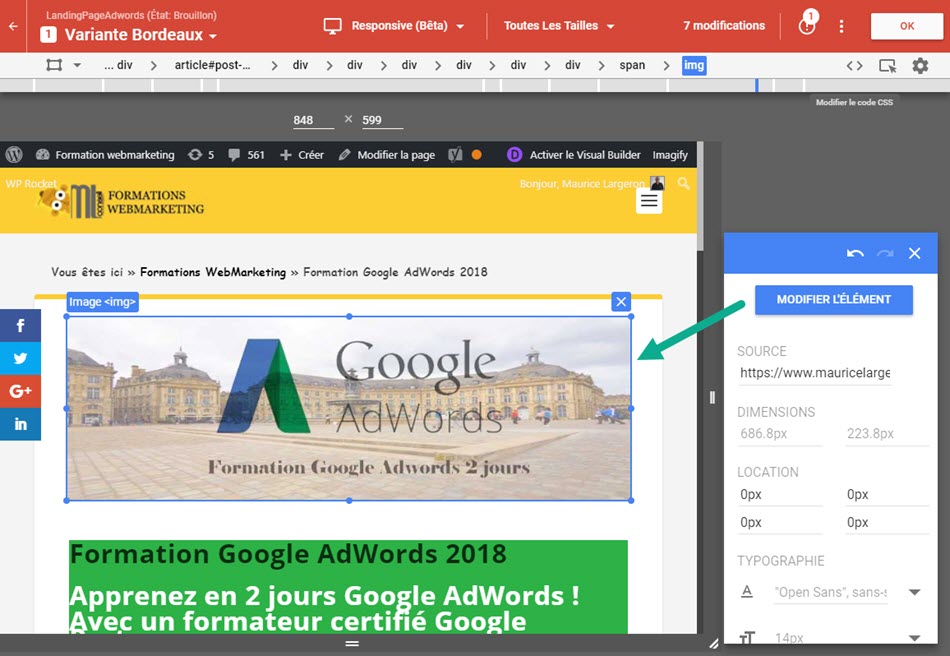Click the font family underlined A icon

click(747, 591)
